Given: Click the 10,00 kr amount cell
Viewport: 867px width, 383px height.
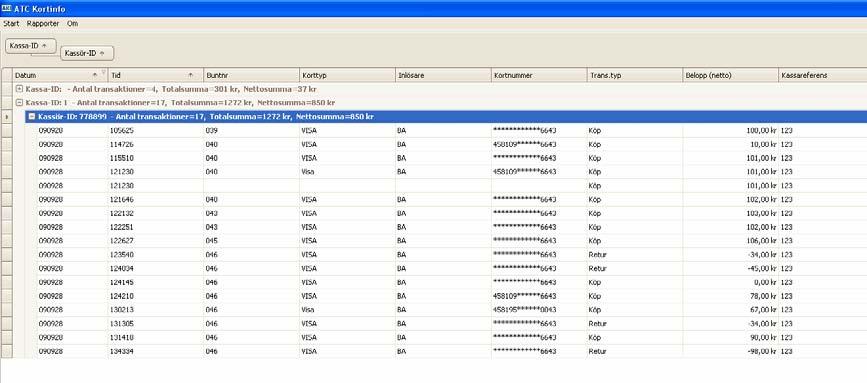Looking at the screenshot, I should pos(730,144).
